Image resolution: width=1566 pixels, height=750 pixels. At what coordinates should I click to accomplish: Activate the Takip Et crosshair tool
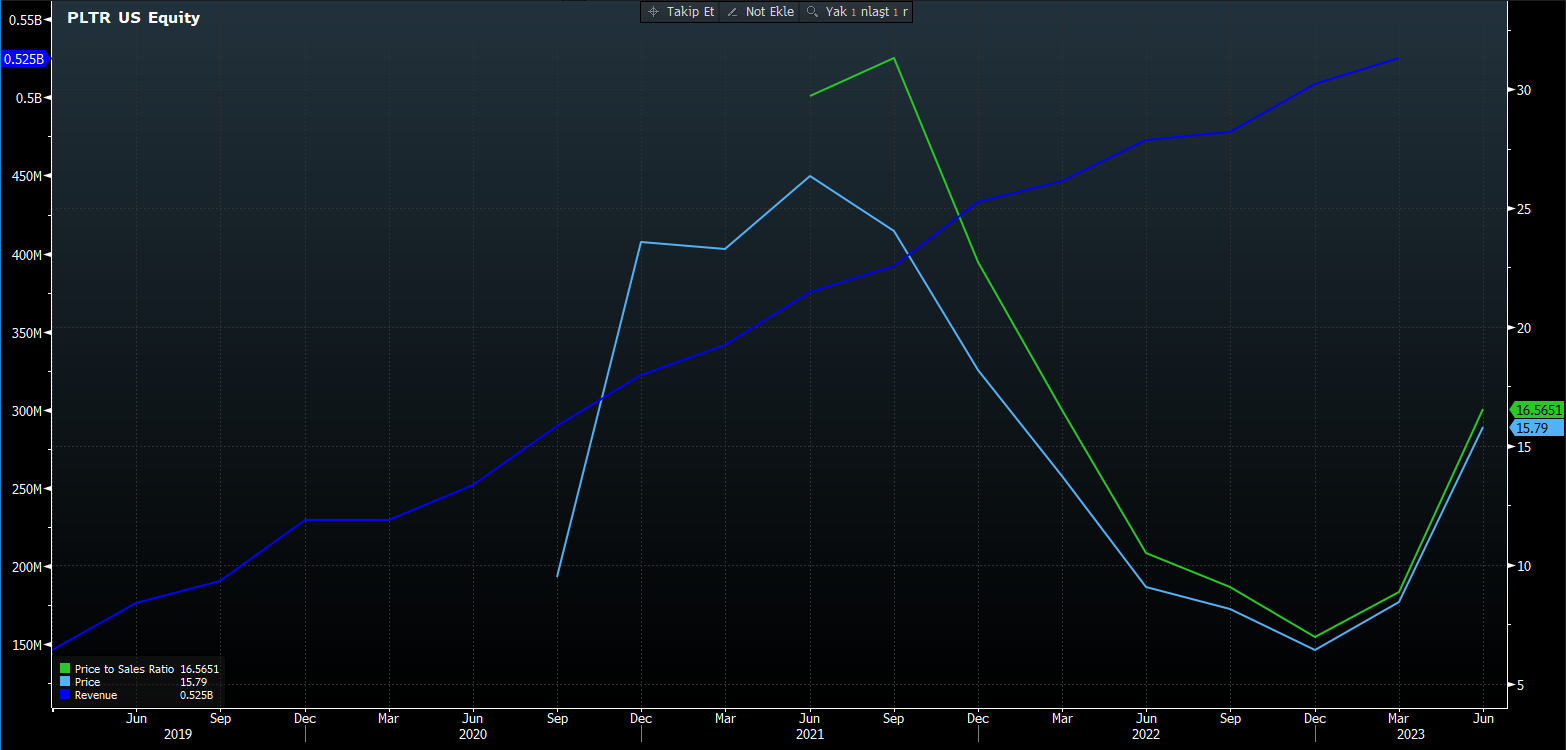click(x=680, y=11)
